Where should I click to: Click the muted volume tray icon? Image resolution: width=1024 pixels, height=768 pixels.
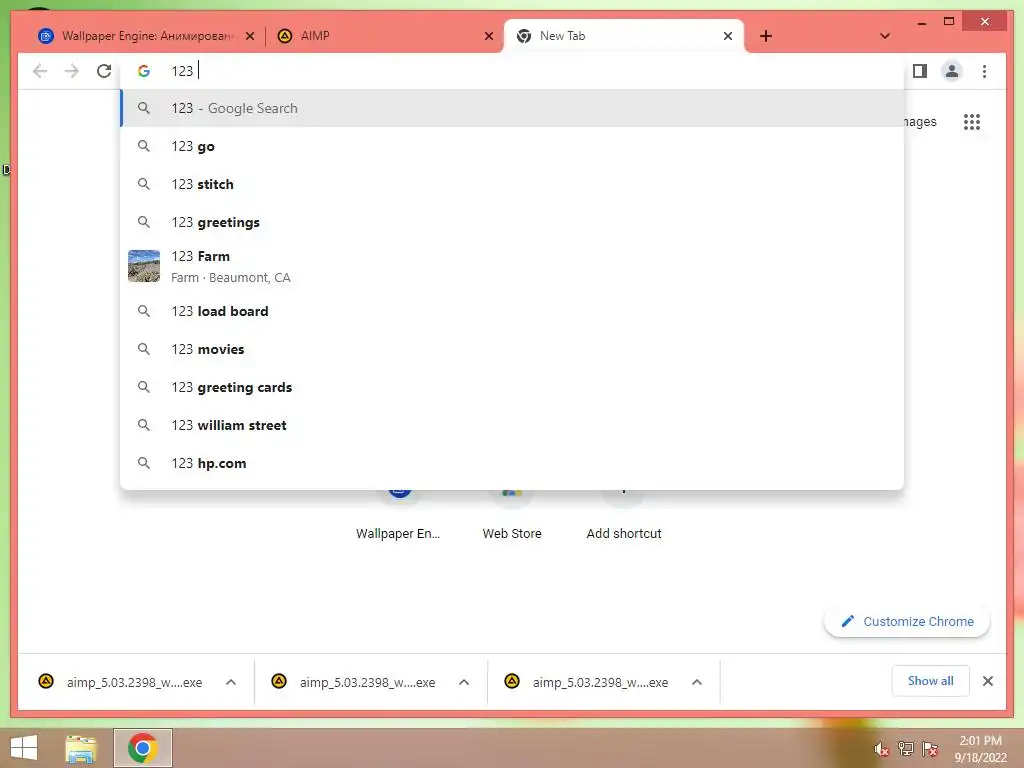[882, 749]
